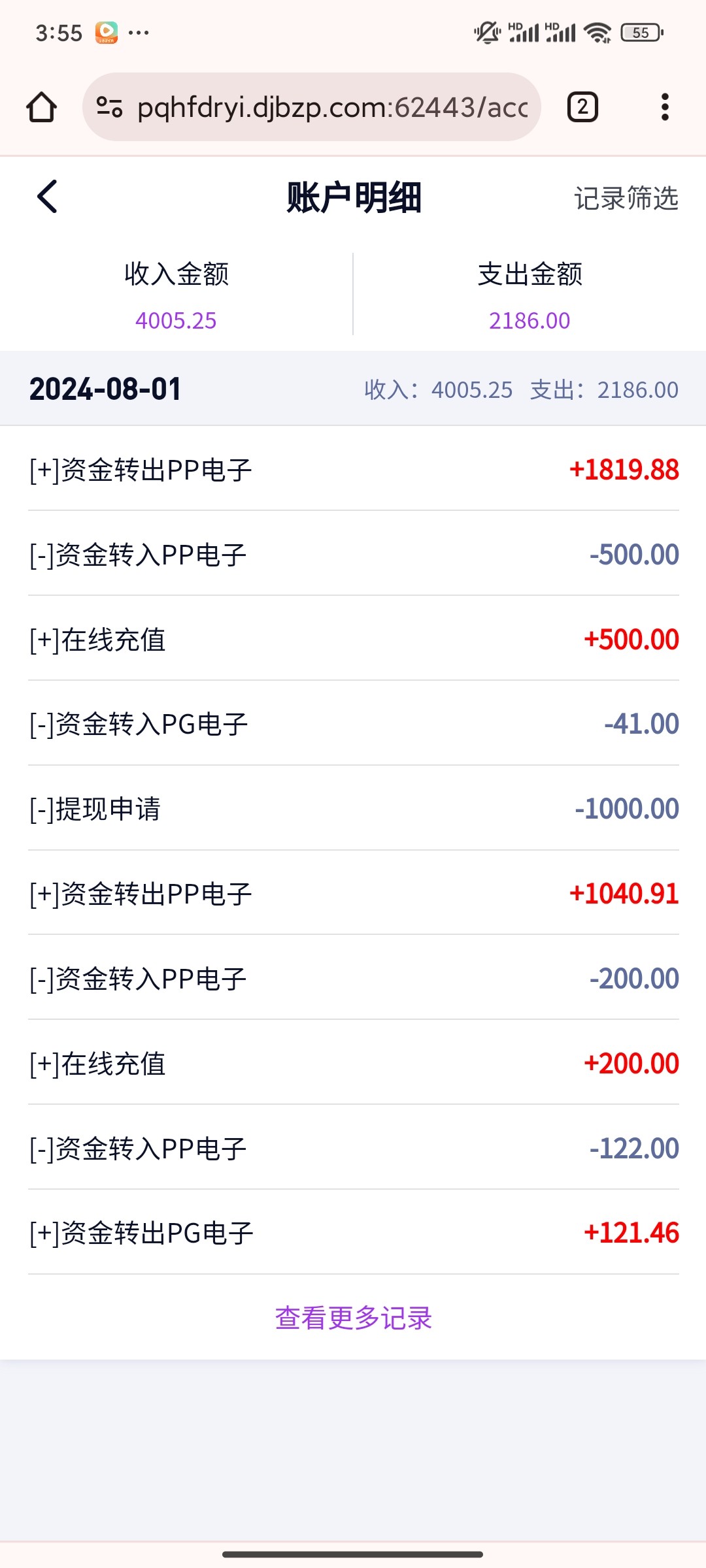Select the 支出金额 summary panel
706x1568 pixels.
pos(529,295)
